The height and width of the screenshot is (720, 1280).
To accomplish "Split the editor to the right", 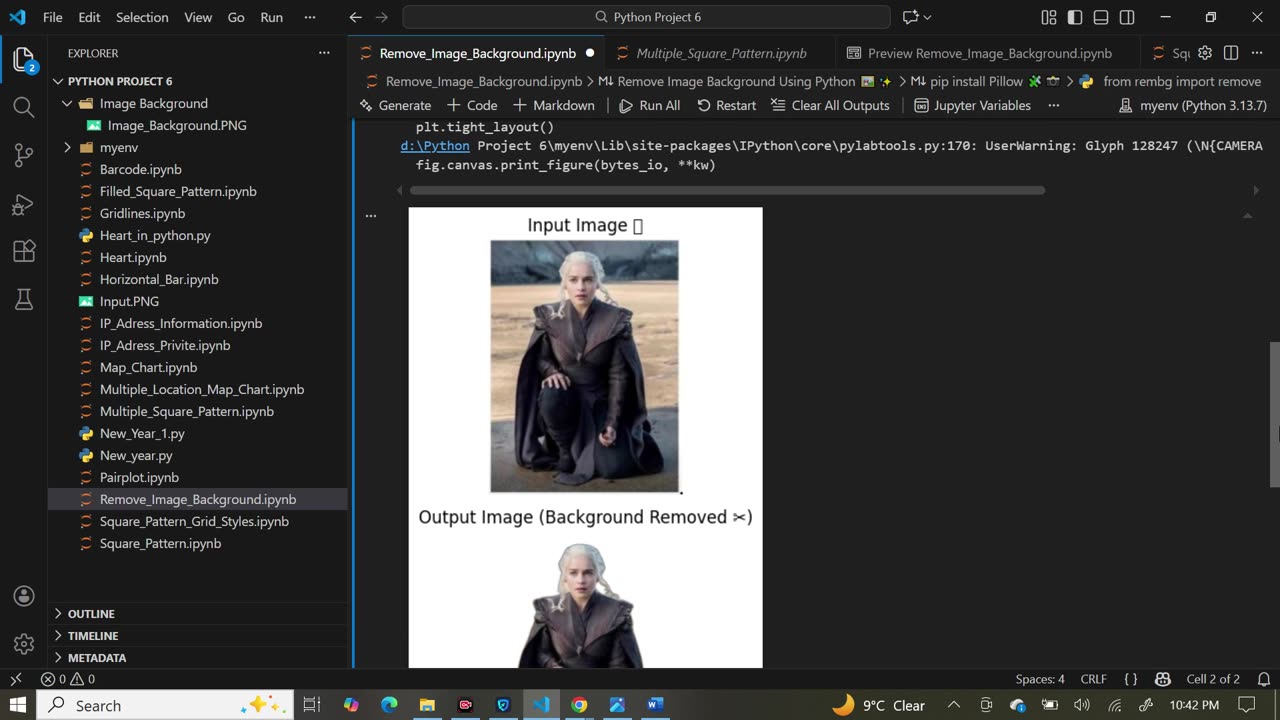I will point(1231,53).
